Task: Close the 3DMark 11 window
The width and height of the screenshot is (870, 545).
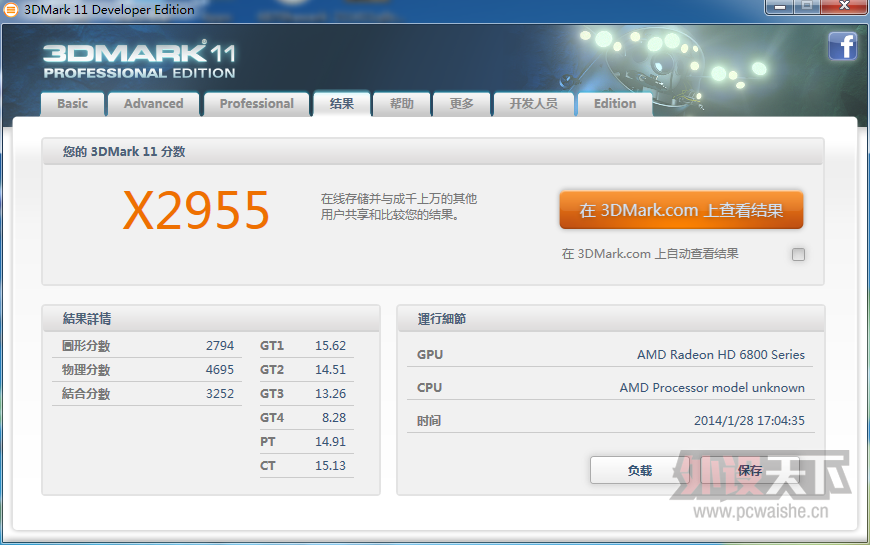Action: tap(844, 7)
